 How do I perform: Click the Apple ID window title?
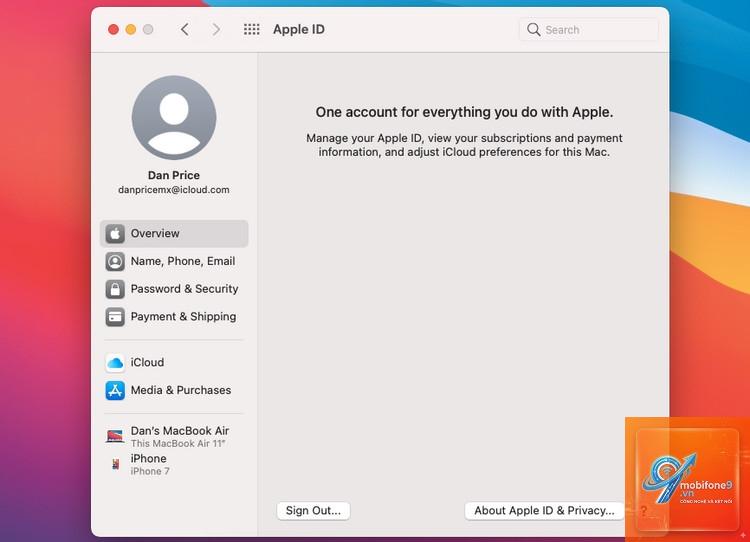(299, 30)
